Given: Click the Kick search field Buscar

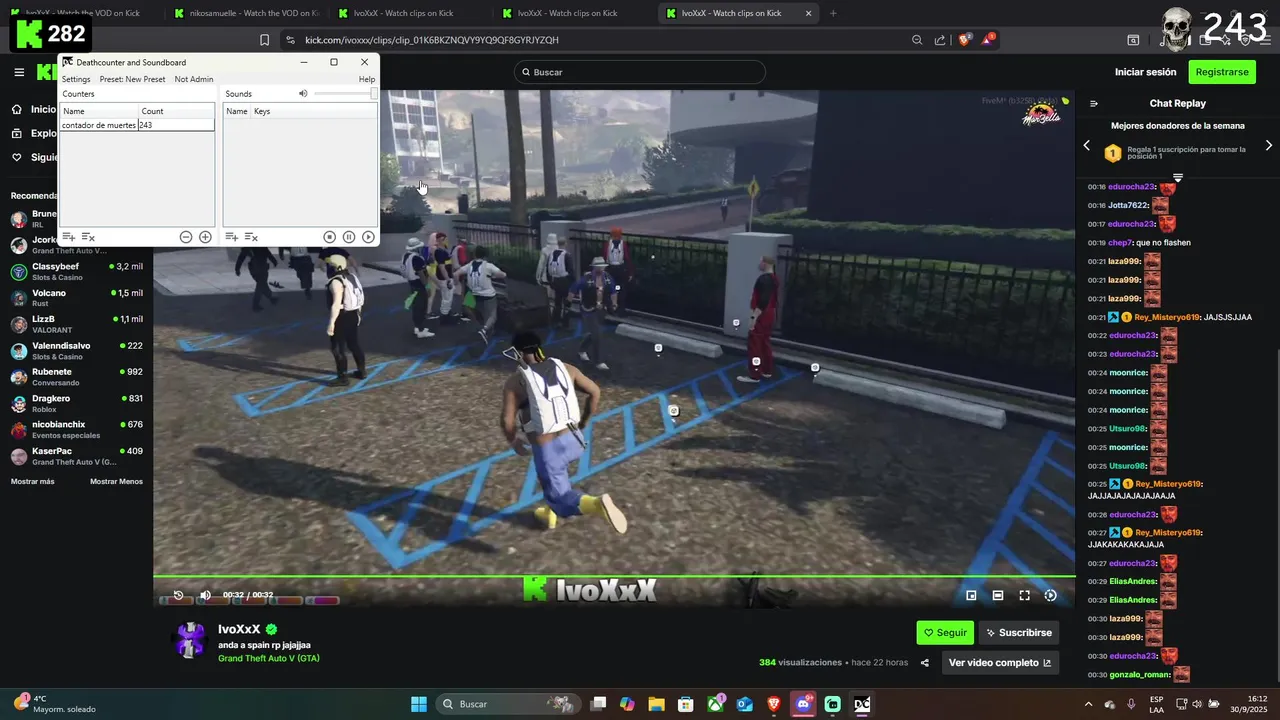Looking at the screenshot, I should click(640, 72).
